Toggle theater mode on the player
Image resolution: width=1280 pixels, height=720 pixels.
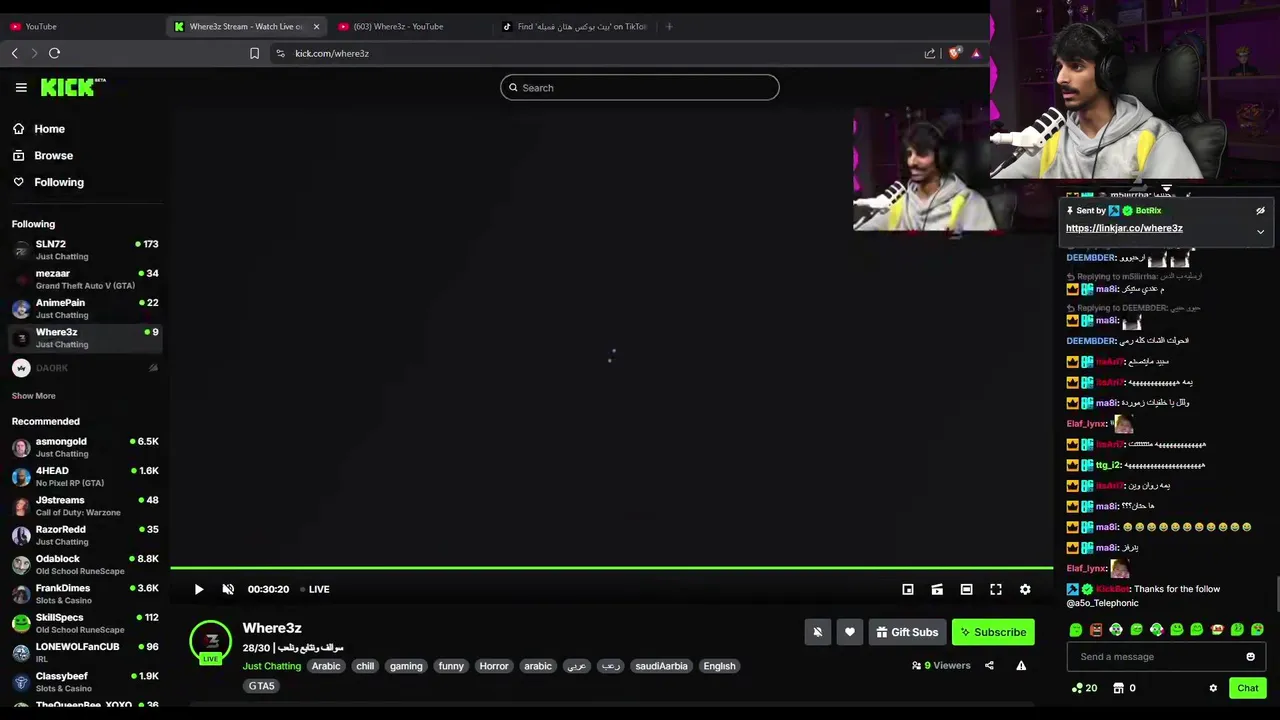tap(966, 589)
